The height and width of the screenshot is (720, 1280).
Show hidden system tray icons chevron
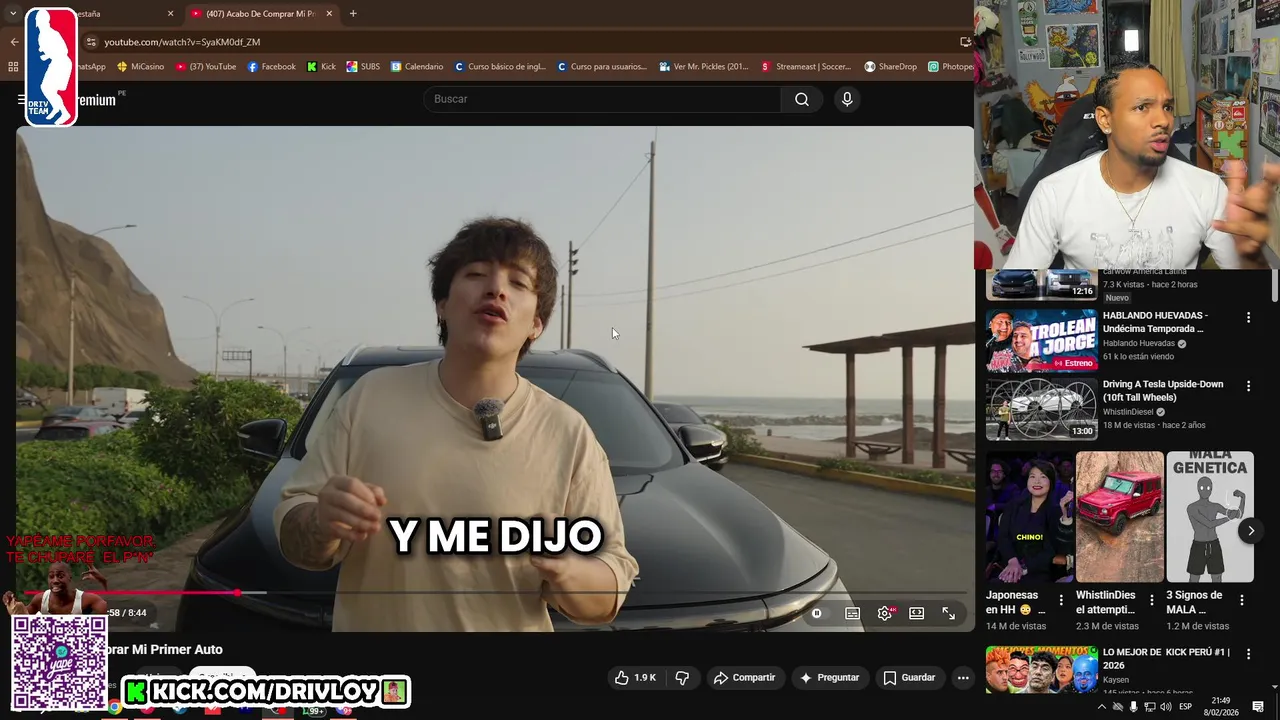pos(1101,707)
